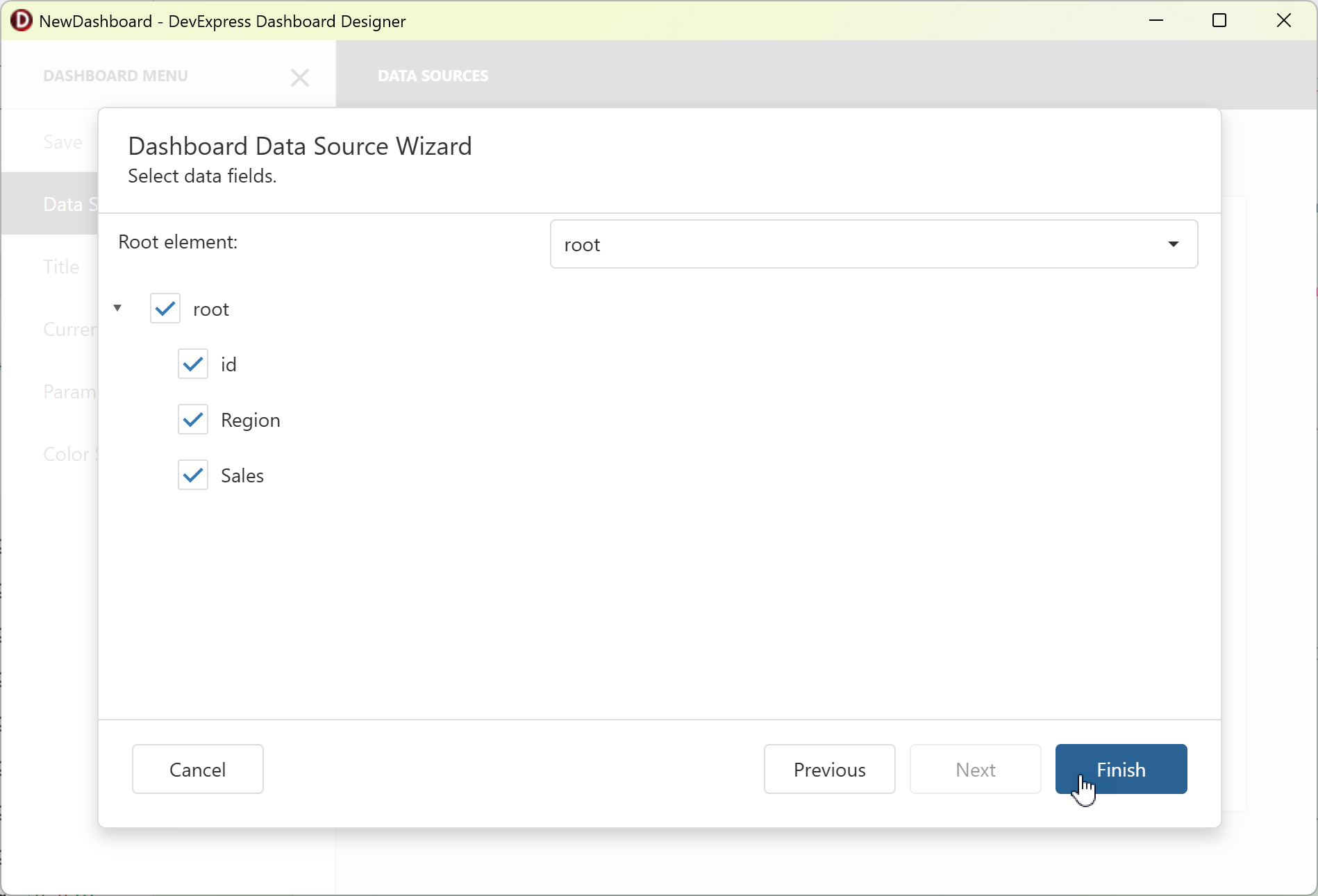Select the Dashboard Menu header
Viewport: 1318px width, 896px height.
115,76
